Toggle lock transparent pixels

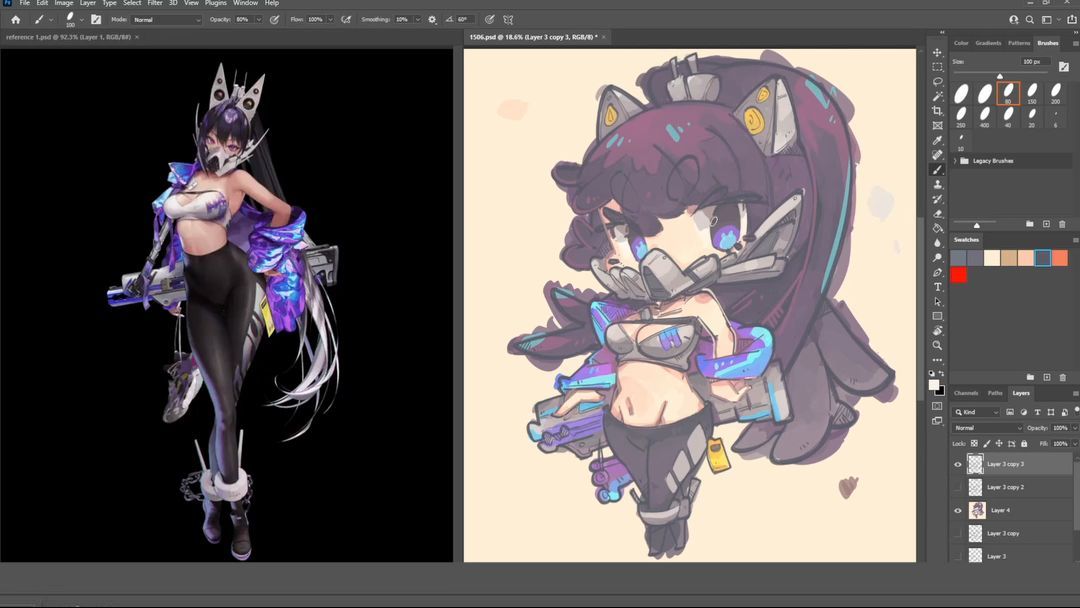pos(974,443)
